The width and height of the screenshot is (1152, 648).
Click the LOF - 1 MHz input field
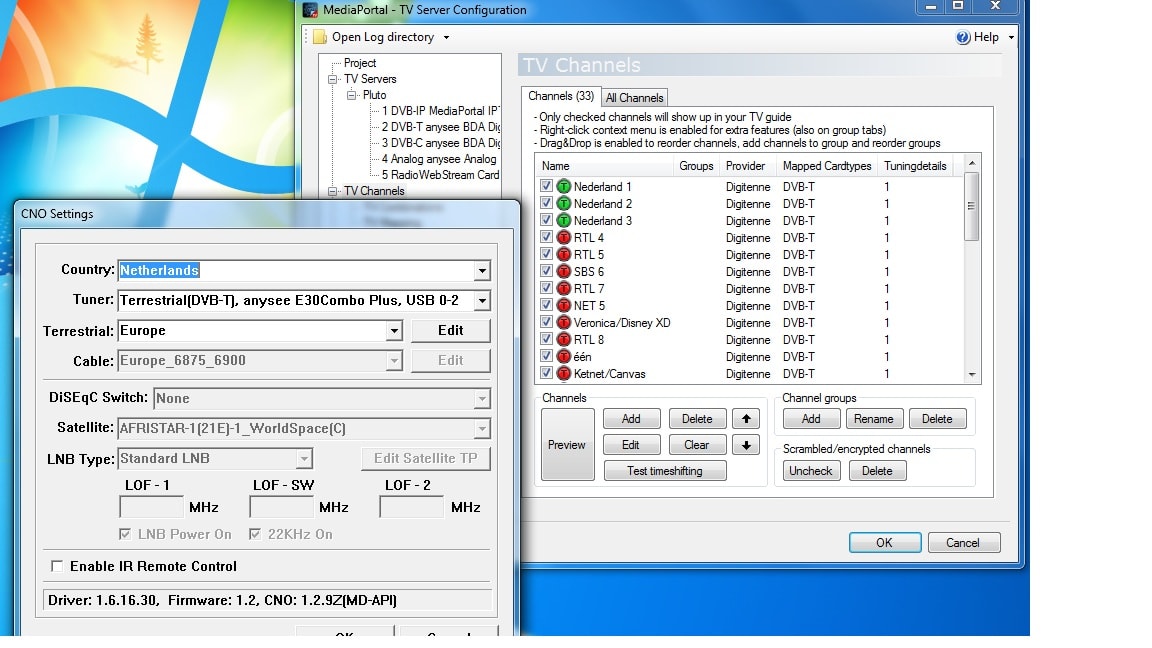pos(151,507)
